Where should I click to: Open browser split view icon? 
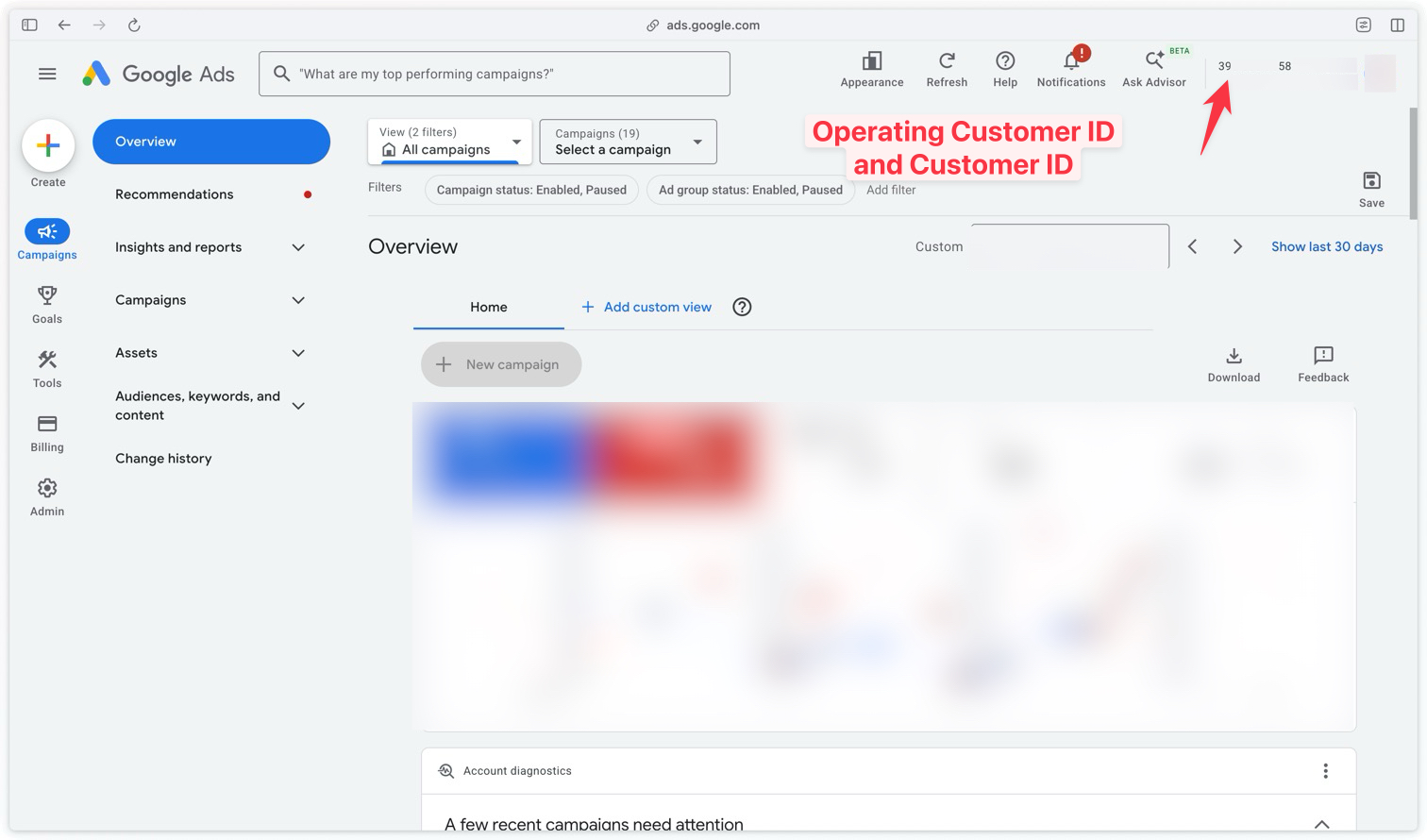click(x=1397, y=25)
